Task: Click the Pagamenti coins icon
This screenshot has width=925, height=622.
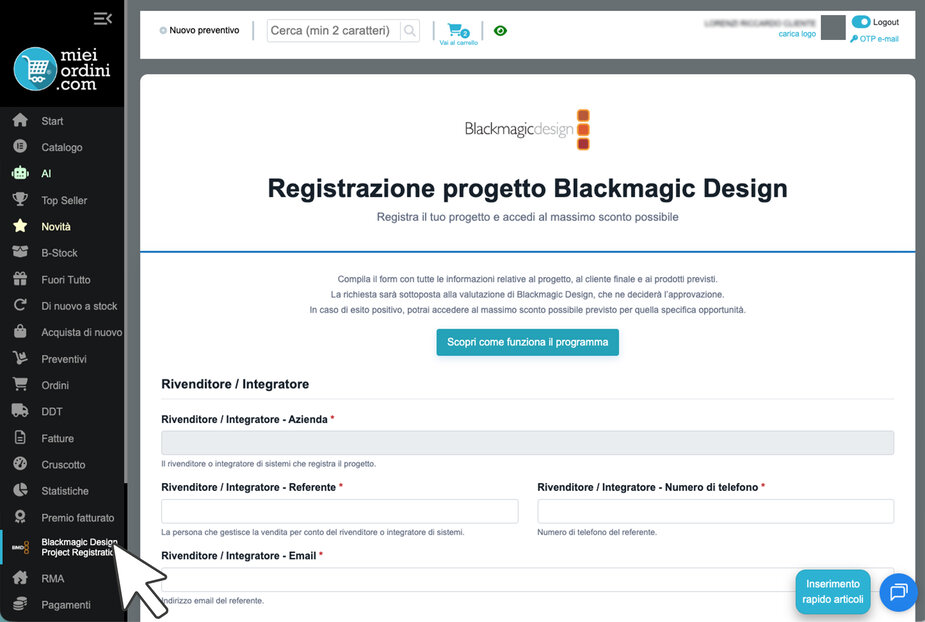Action: pos(20,604)
